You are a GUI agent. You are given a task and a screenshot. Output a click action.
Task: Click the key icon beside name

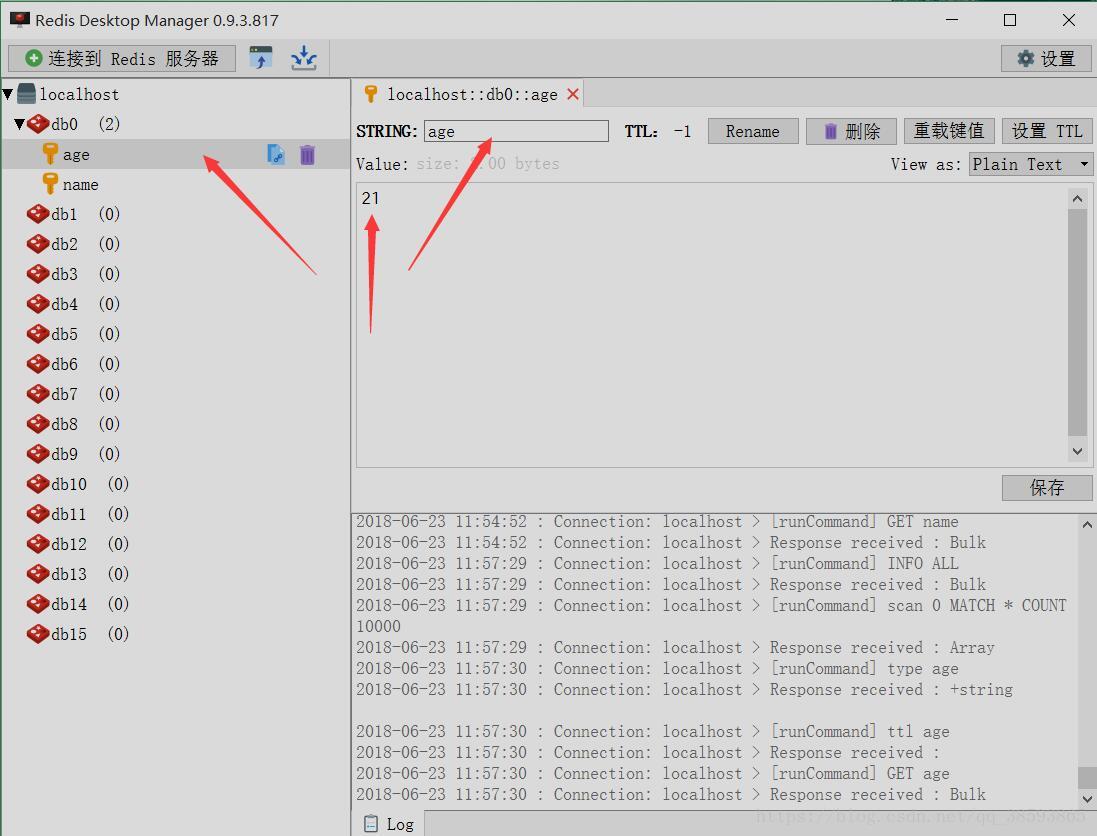tap(50, 184)
